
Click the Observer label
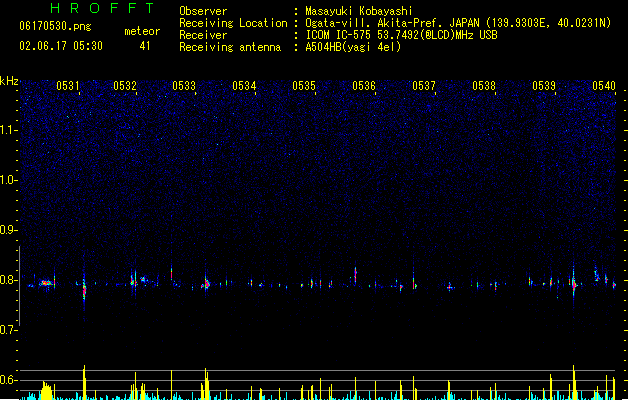click(x=203, y=11)
